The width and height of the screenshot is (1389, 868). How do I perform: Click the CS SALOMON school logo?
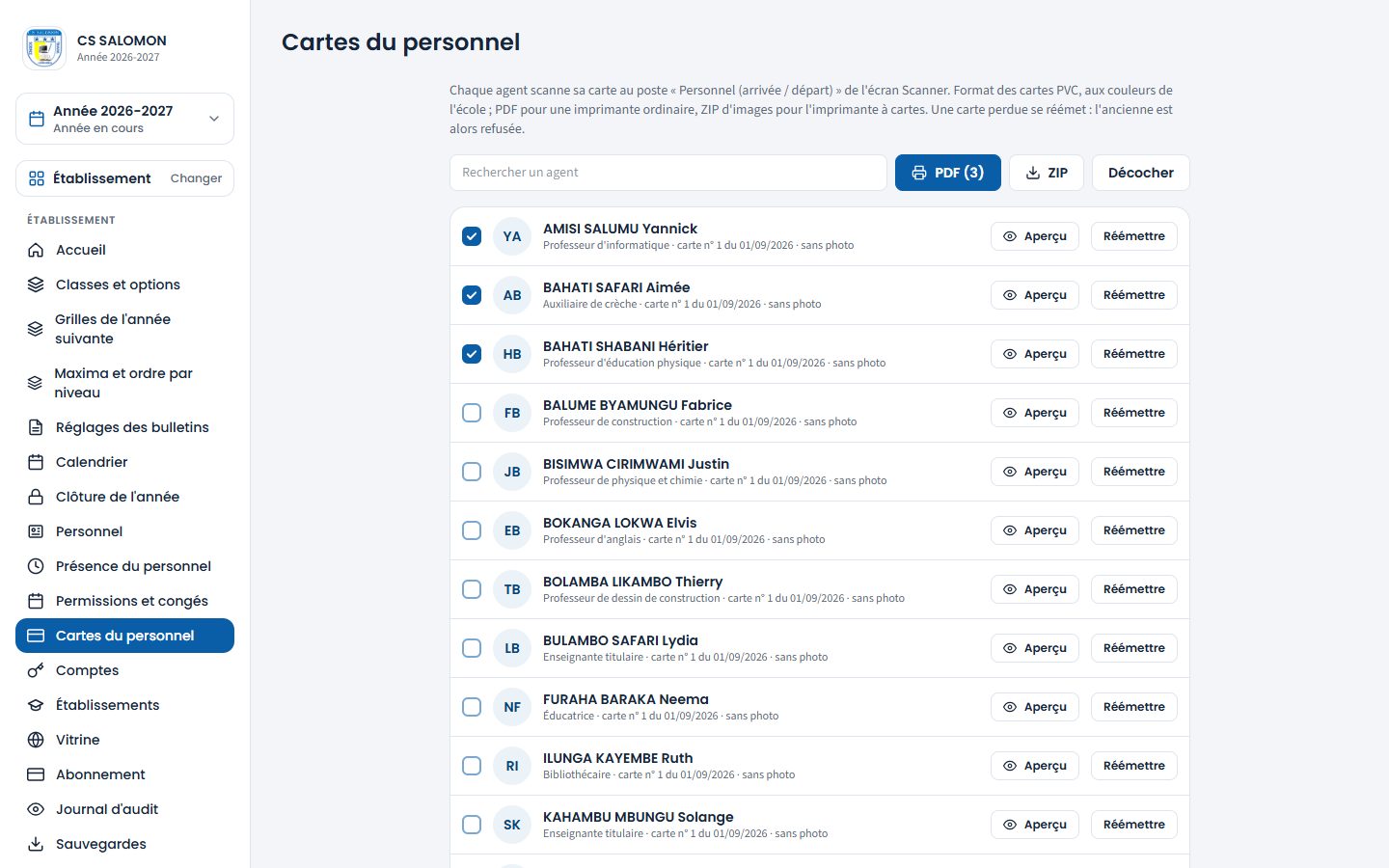pyautogui.click(x=44, y=48)
